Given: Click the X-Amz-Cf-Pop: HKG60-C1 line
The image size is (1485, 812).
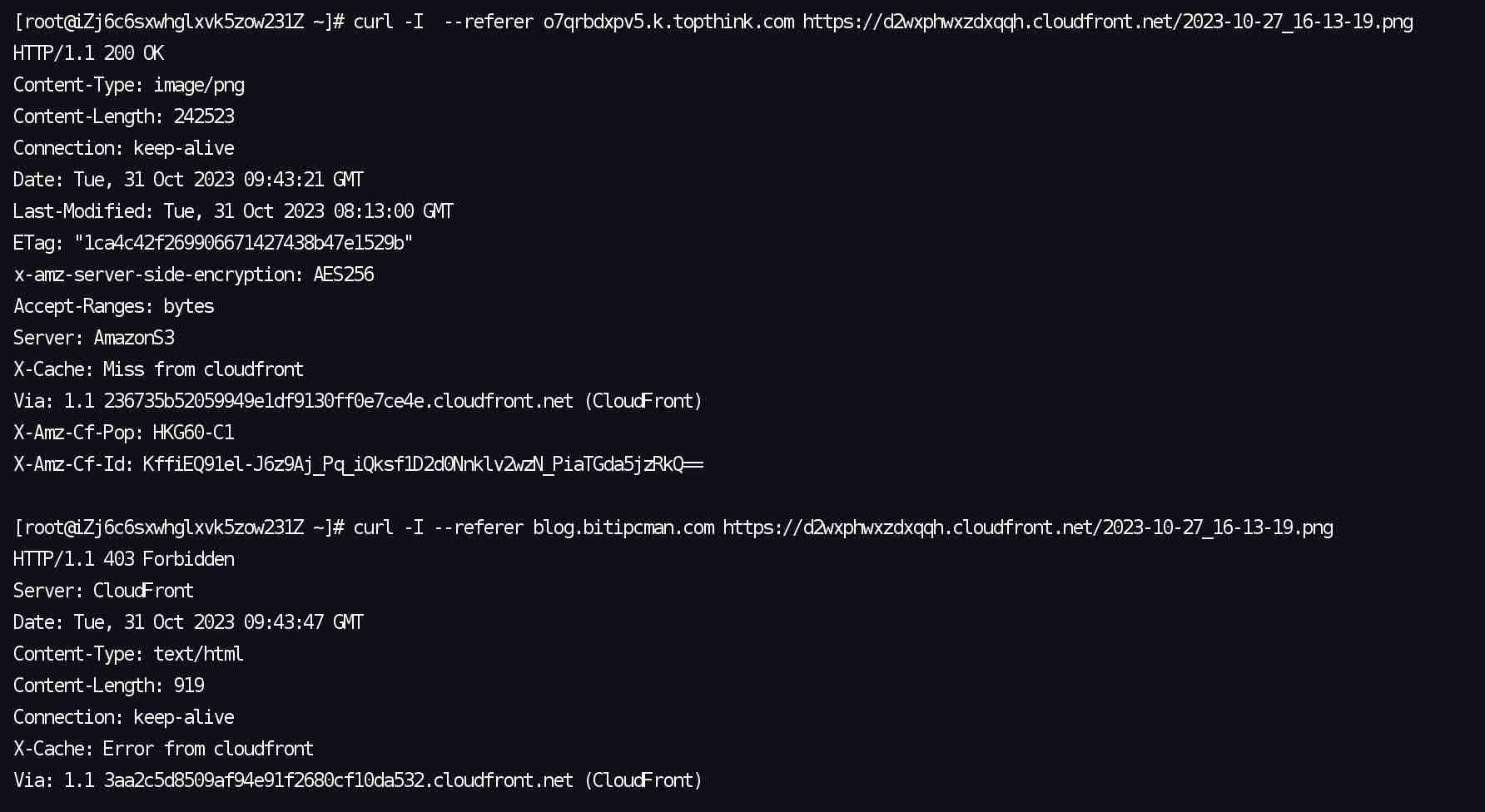Looking at the screenshot, I should pos(123,433).
